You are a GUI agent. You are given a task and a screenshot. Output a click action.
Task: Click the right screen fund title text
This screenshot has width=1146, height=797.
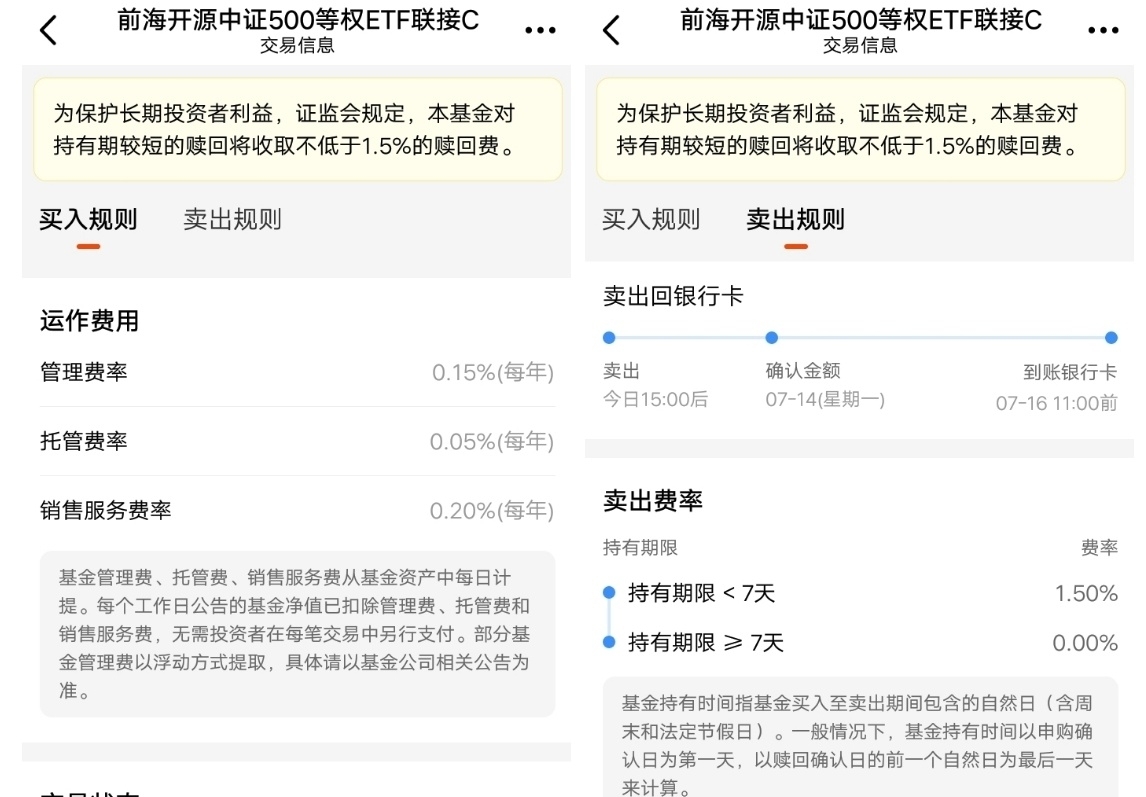coord(860,20)
